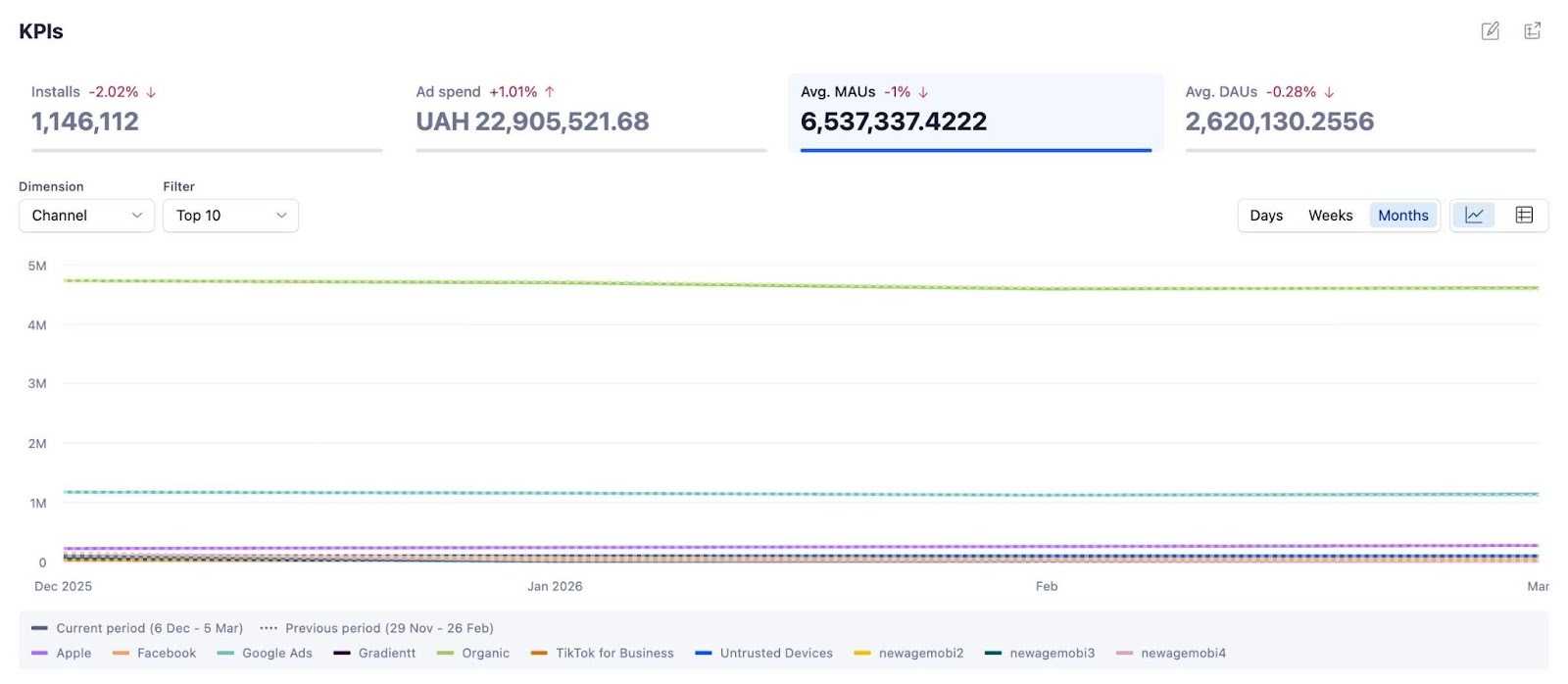The image size is (1568, 684).
Task: Toggle Current period legend entry
Action: 137,628
